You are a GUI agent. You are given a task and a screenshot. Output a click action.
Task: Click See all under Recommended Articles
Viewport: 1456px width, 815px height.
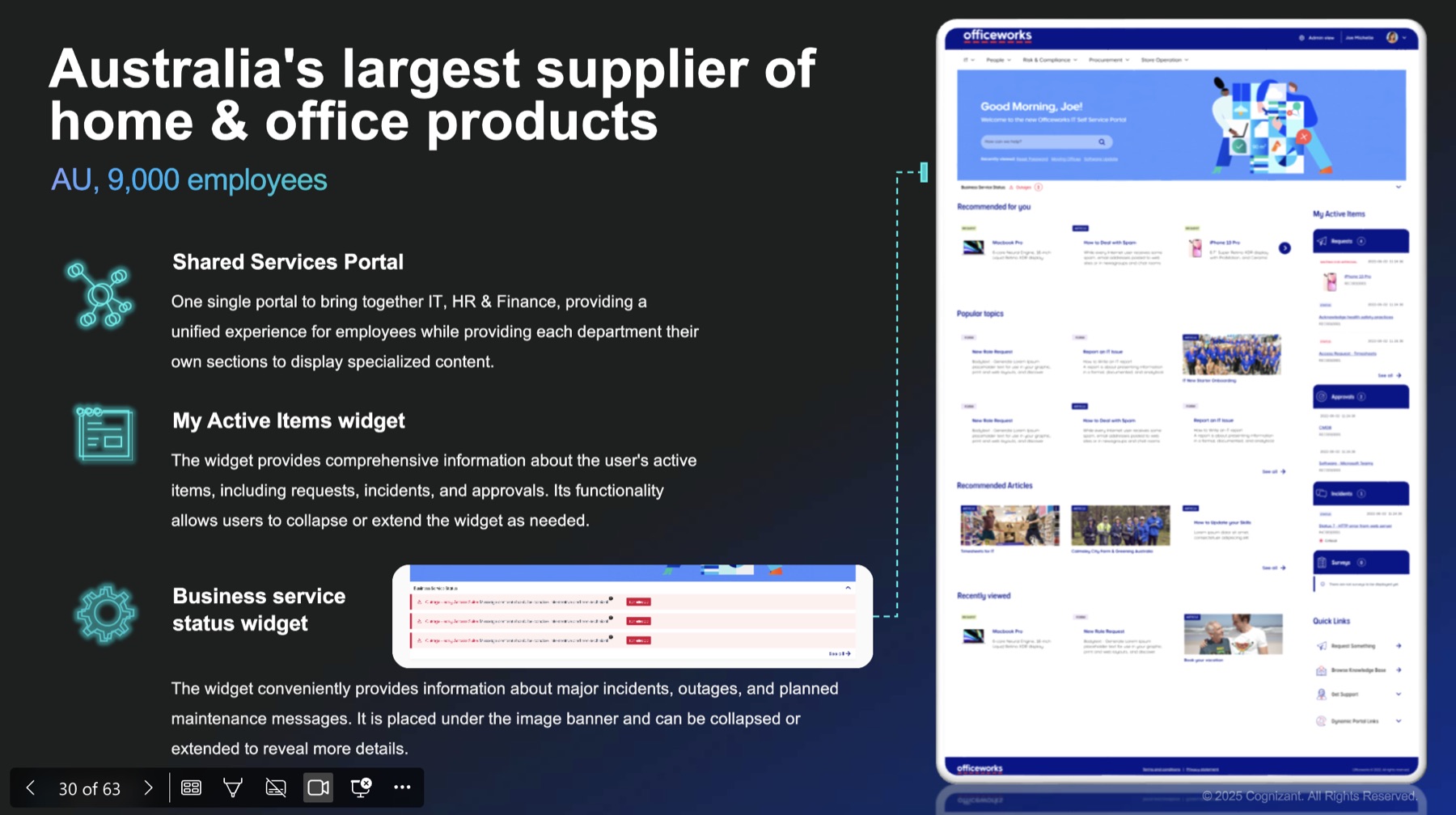(1273, 568)
